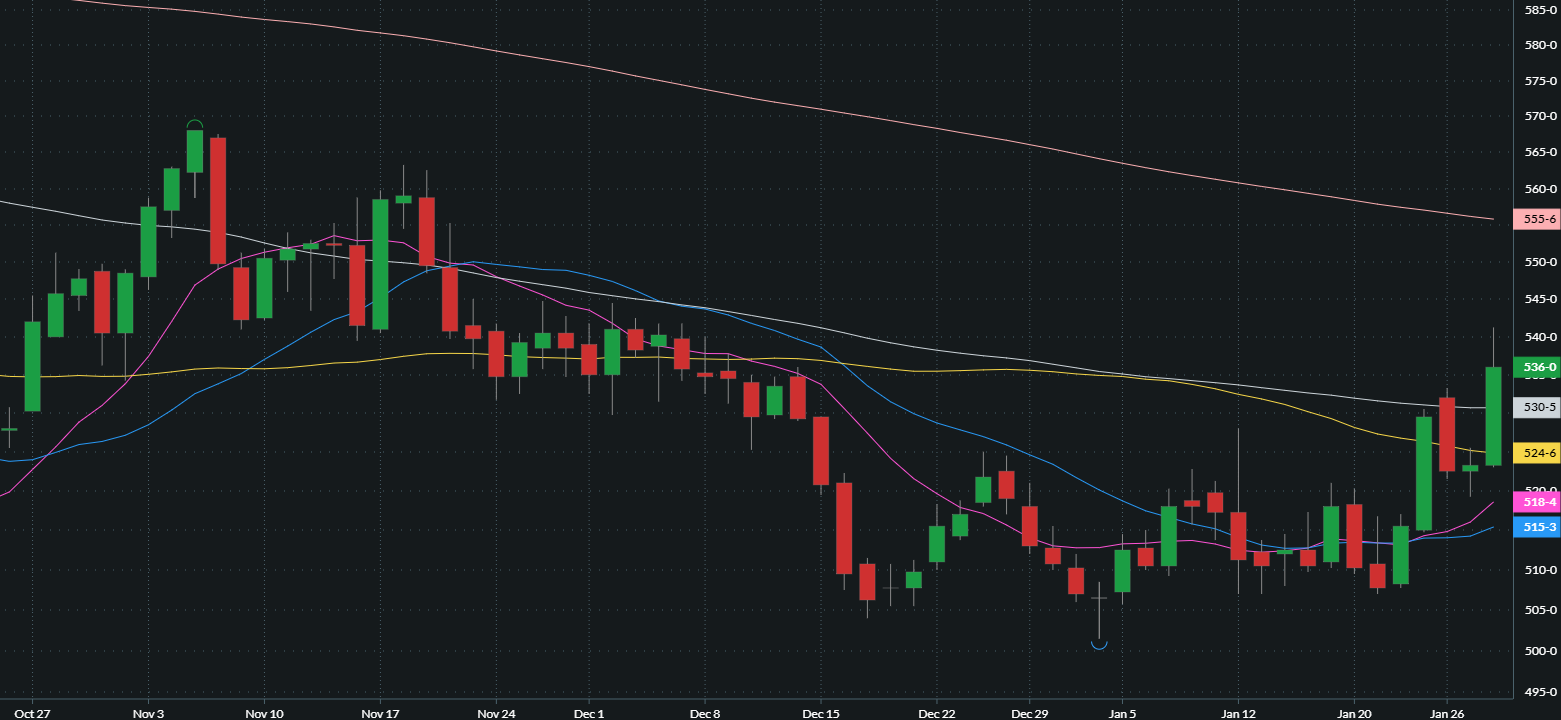Select the blue 515-3 moving average label

[1537, 527]
